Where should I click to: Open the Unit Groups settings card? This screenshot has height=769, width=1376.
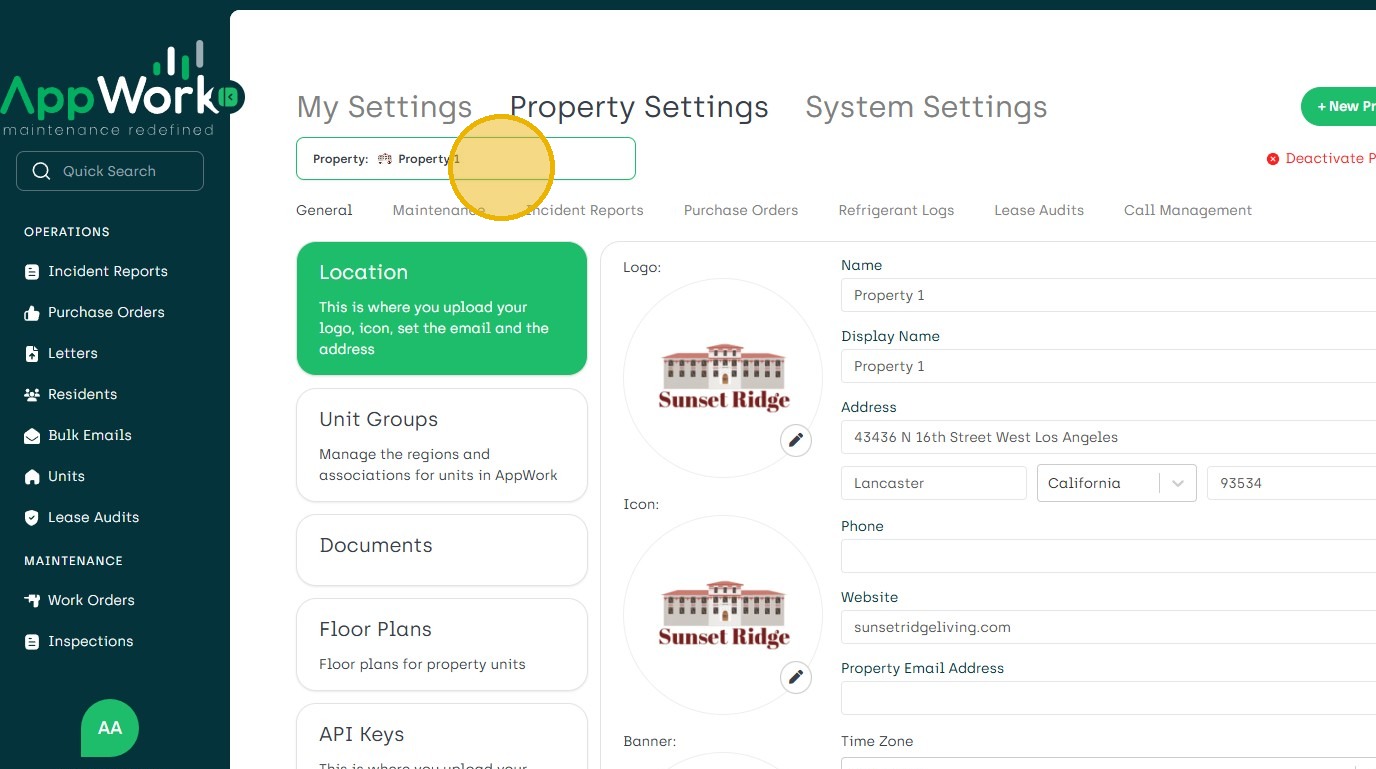tap(442, 445)
